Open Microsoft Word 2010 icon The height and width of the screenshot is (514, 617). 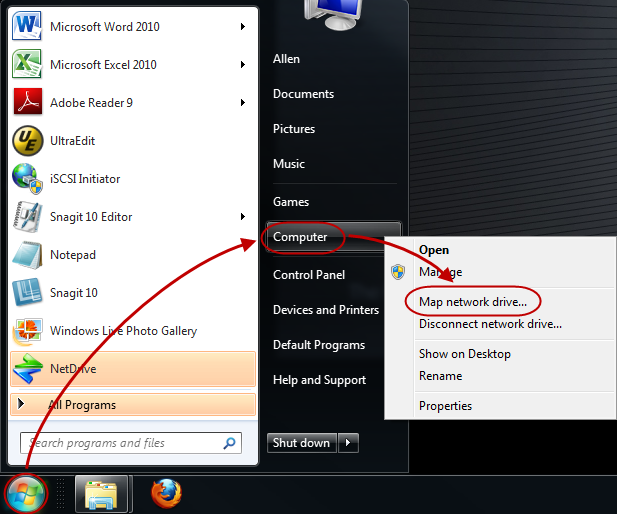27,26
